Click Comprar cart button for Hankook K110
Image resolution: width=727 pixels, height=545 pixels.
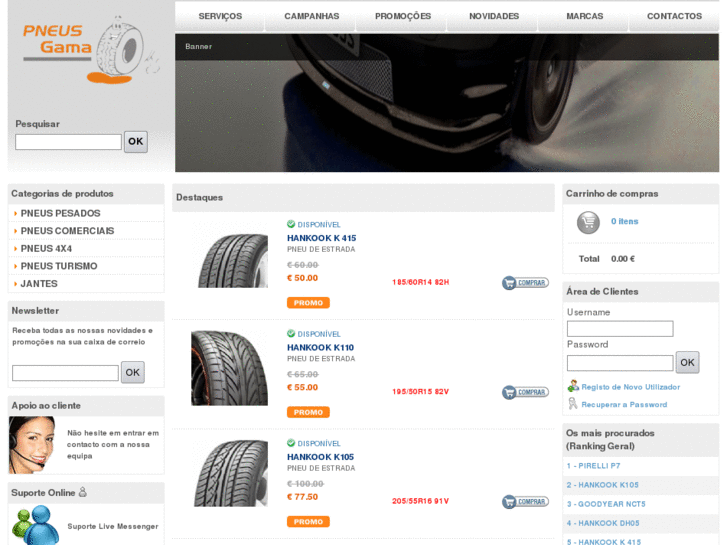(525, 392)
